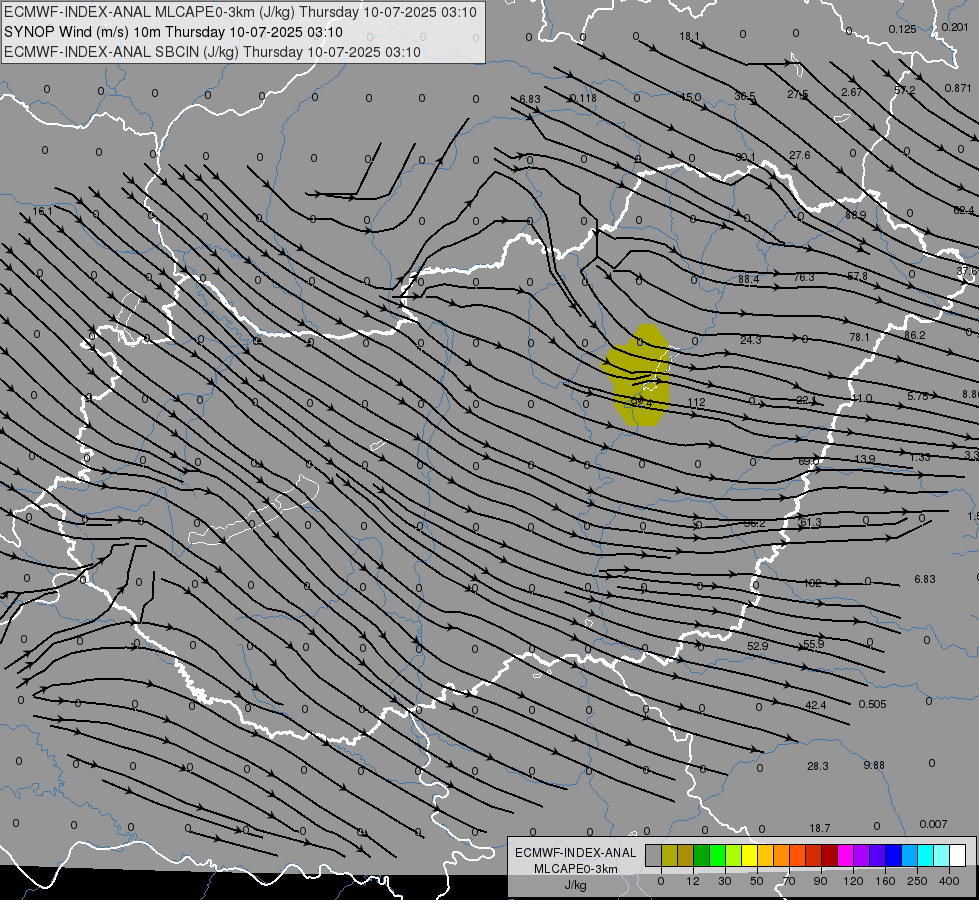Click the bright green legend swatch
979x900 pixels.
[717, 855]
